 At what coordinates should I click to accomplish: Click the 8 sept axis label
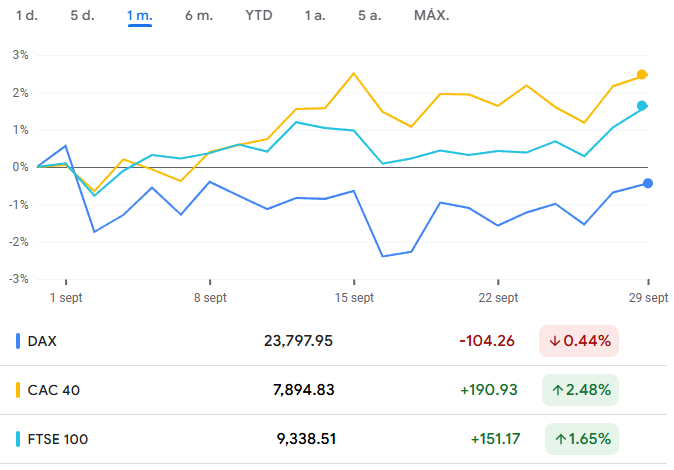(x=210, y=298)
